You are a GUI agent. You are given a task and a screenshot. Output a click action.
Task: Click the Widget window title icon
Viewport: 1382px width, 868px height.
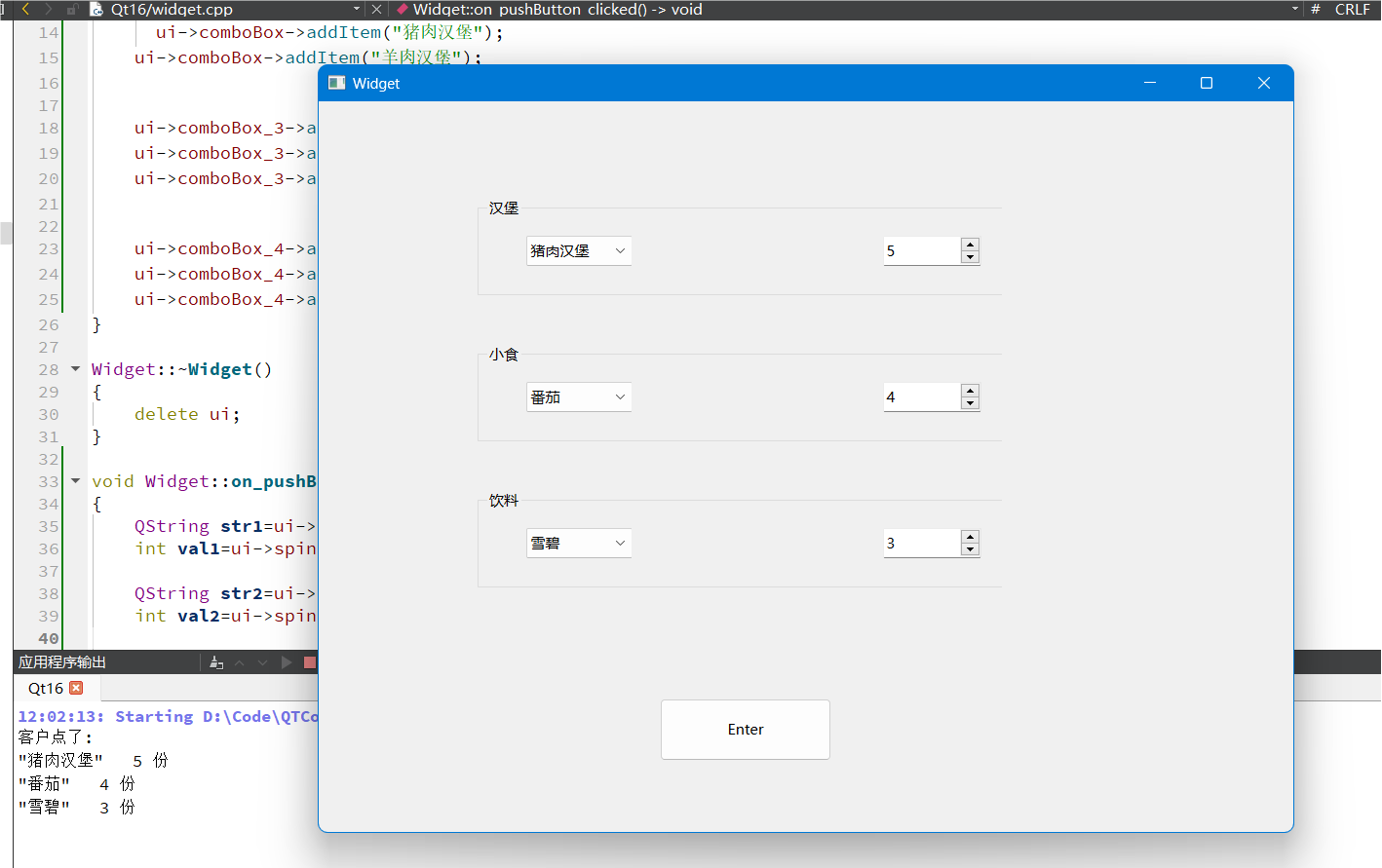[337, 83]
